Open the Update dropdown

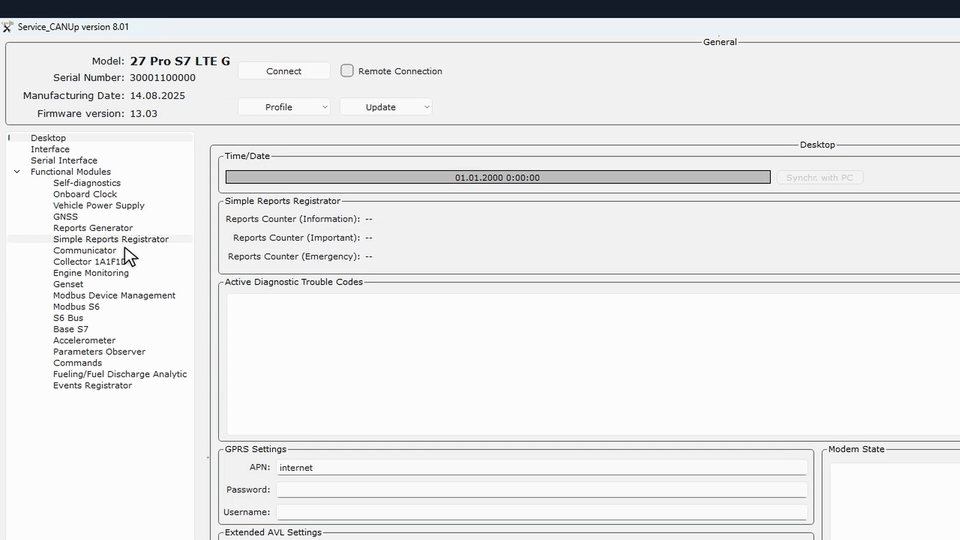[386, 107]
